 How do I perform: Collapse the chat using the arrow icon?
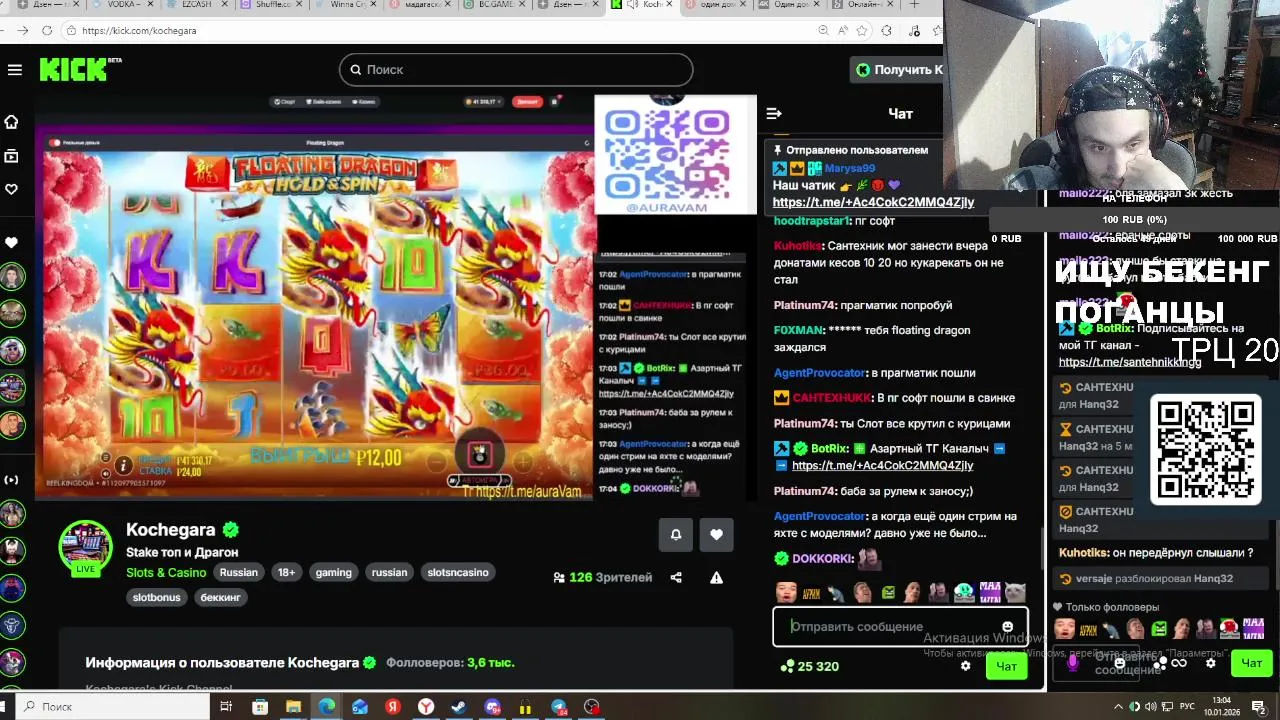pos(774,113)
